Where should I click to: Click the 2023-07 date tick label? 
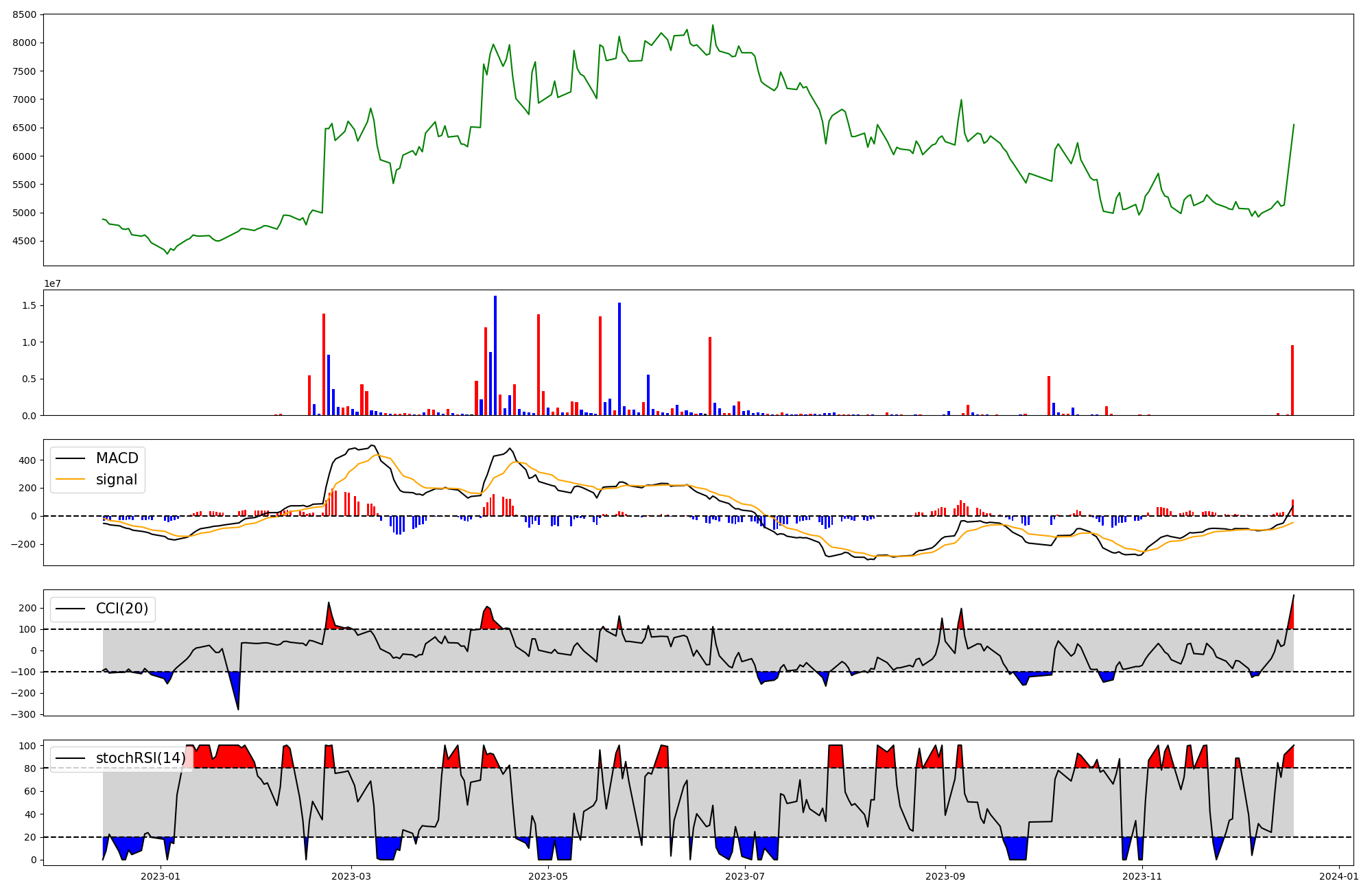tap(745, 876)
